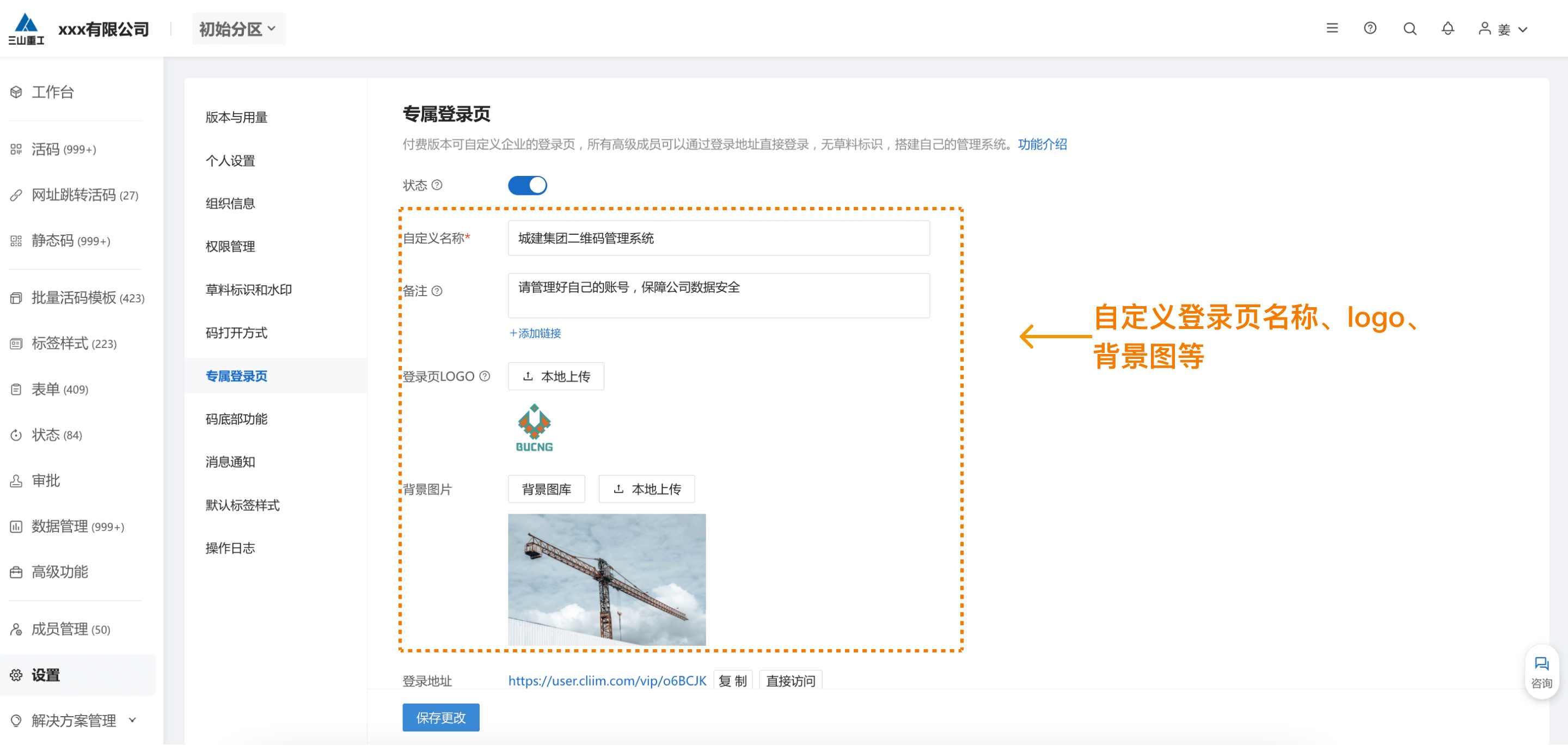Screen dimensions: 1568x751
Task: Open 活码 (999+) in the sidebar
Action: (63, 149)
